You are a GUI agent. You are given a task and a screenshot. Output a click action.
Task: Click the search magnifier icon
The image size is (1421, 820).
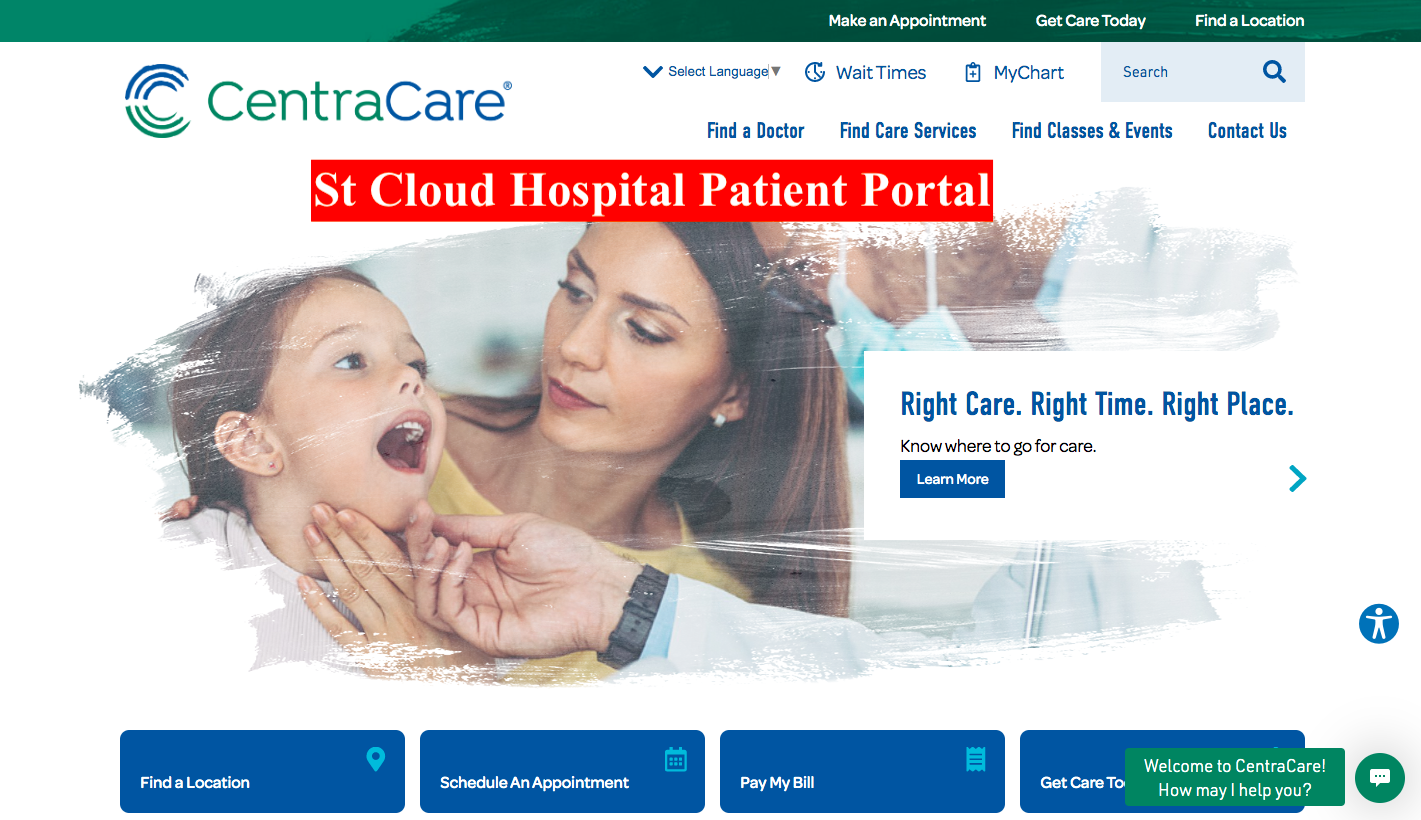1274,72
